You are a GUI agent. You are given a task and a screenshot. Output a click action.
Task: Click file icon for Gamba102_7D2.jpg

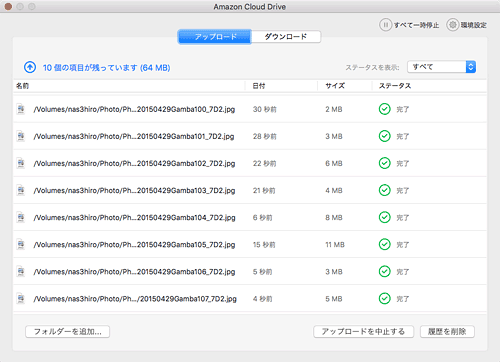click(21, 163)
